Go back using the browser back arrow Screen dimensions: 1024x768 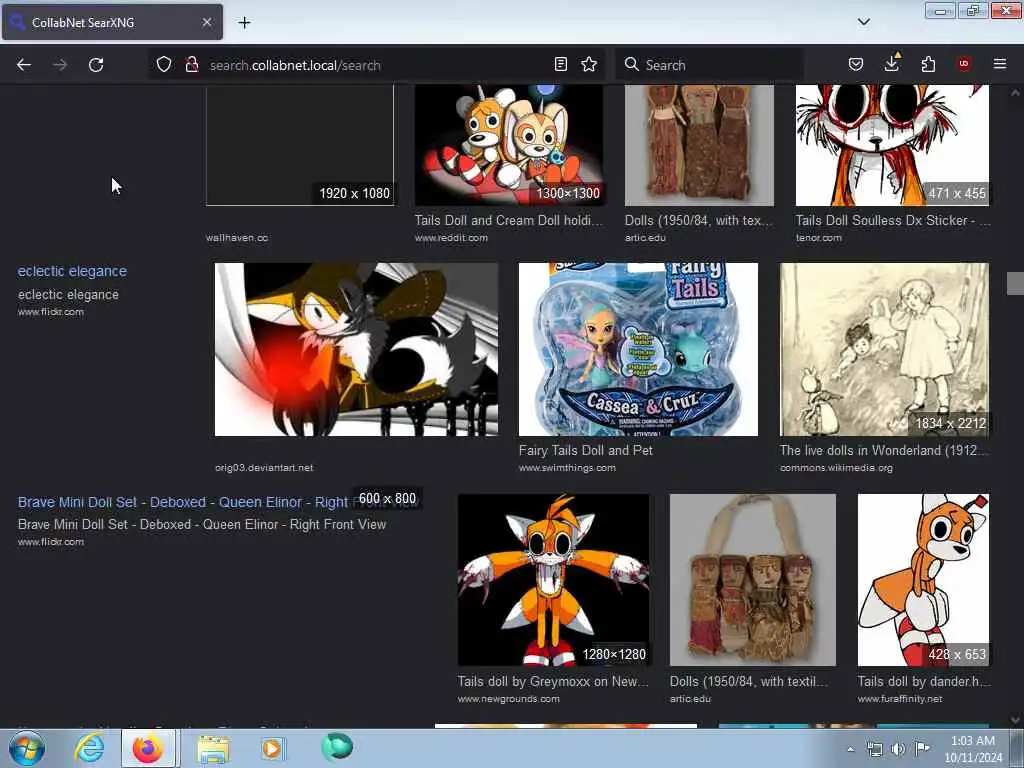[x=24, y=65]
